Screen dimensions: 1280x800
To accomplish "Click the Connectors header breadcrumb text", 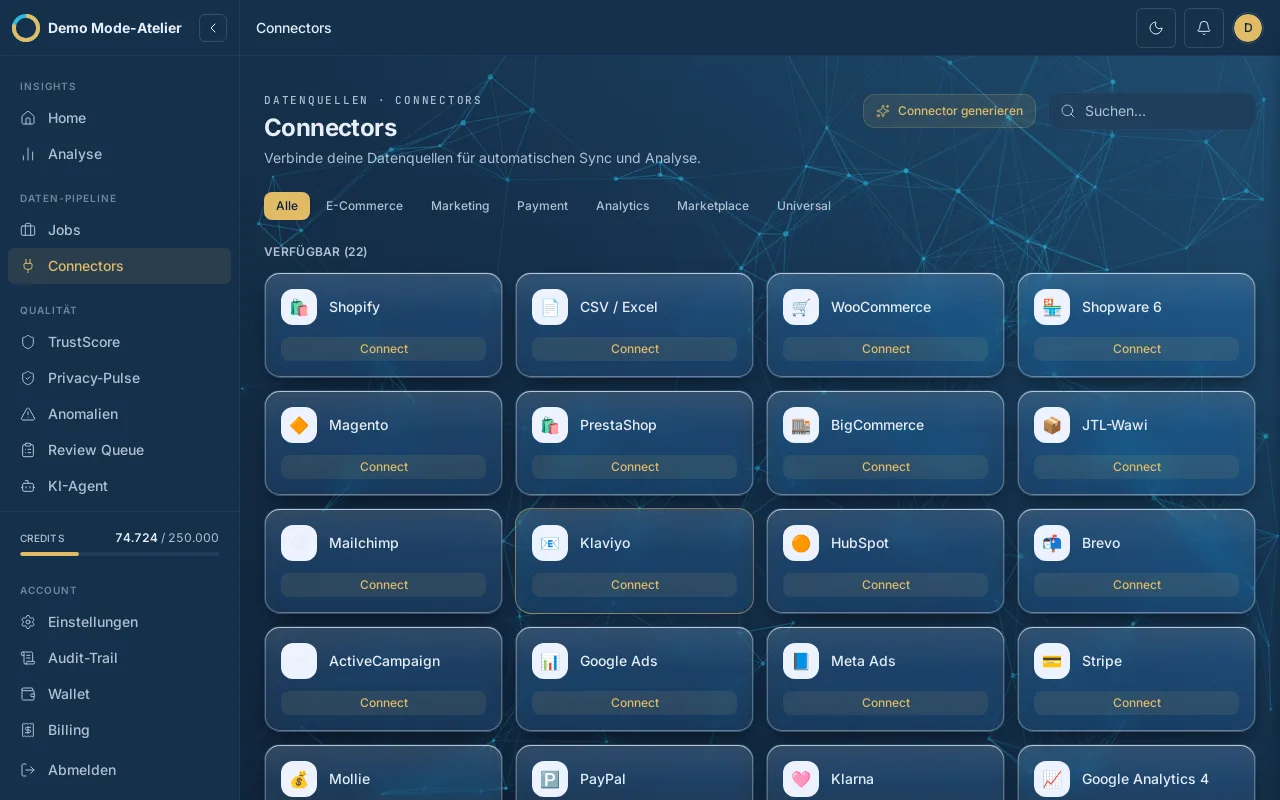I will (x=293, y=28).
